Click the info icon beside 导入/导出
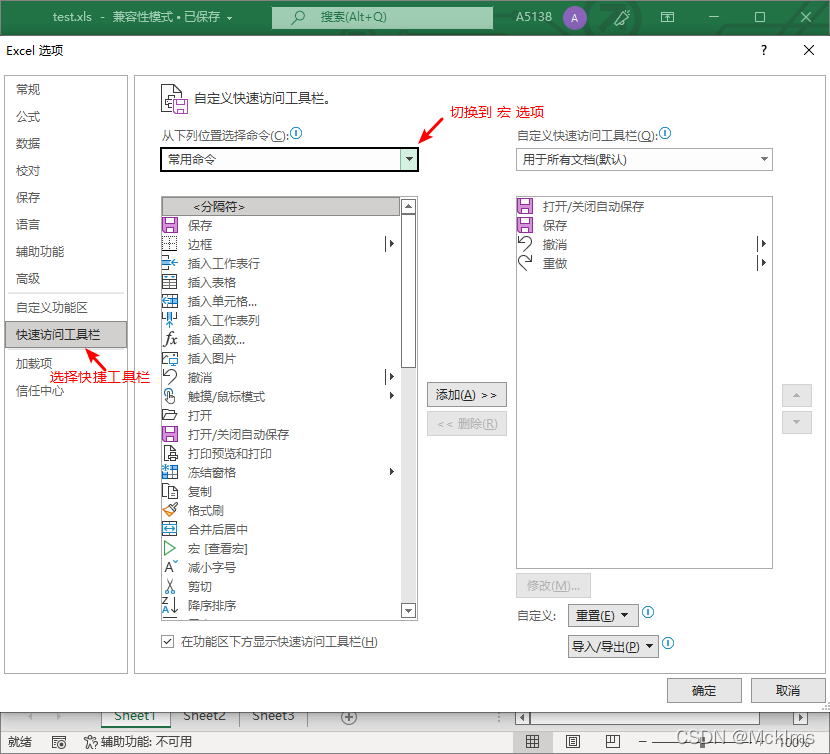The image size is (830, 754). (668, 643)
